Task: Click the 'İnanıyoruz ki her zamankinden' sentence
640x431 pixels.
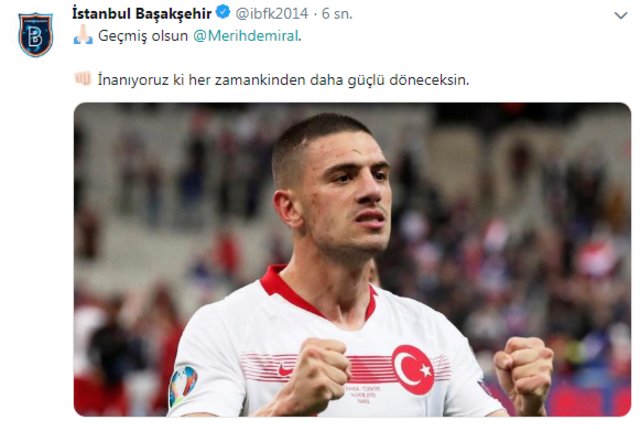Action: (283, 80)
